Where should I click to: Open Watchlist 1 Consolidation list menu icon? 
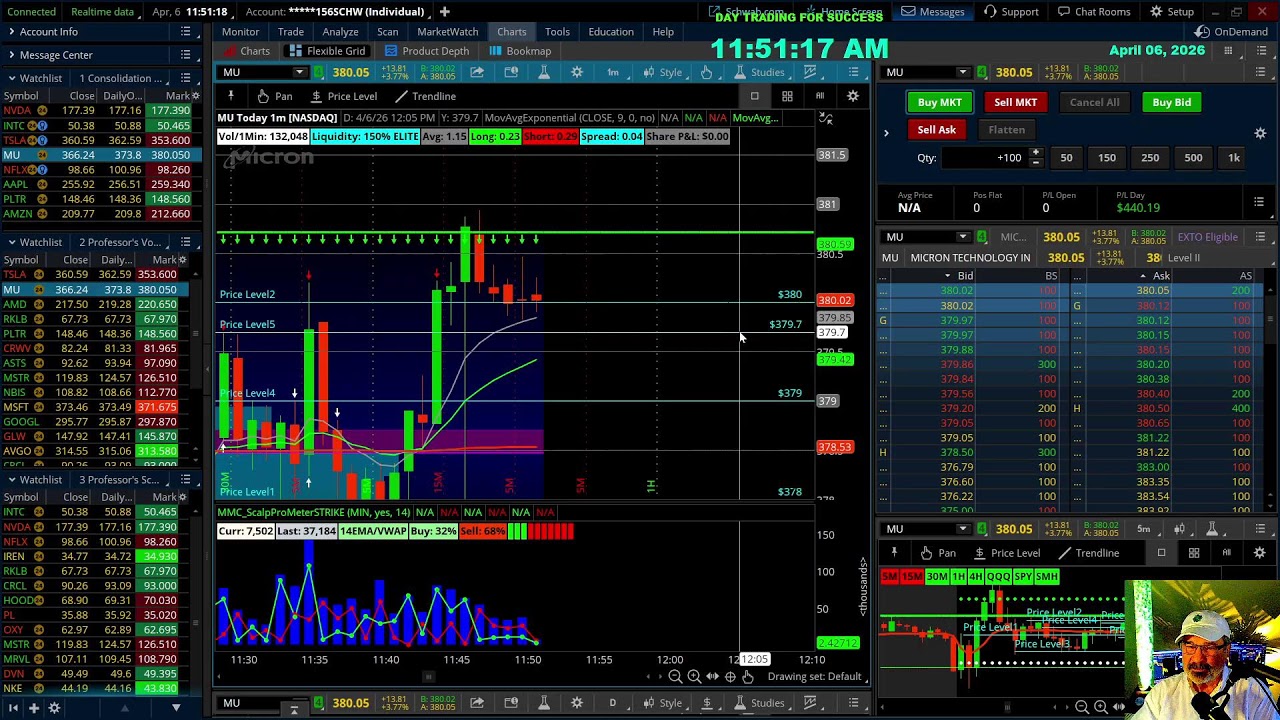click(x=185, y=78)
